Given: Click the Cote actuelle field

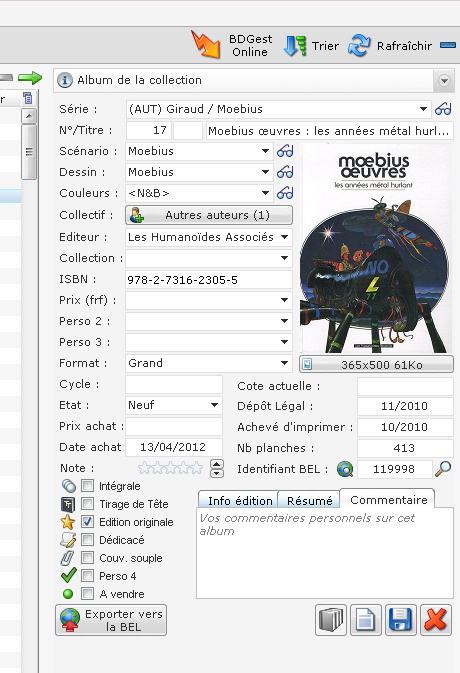Looking at the screenshot, I should coord(405,386).
